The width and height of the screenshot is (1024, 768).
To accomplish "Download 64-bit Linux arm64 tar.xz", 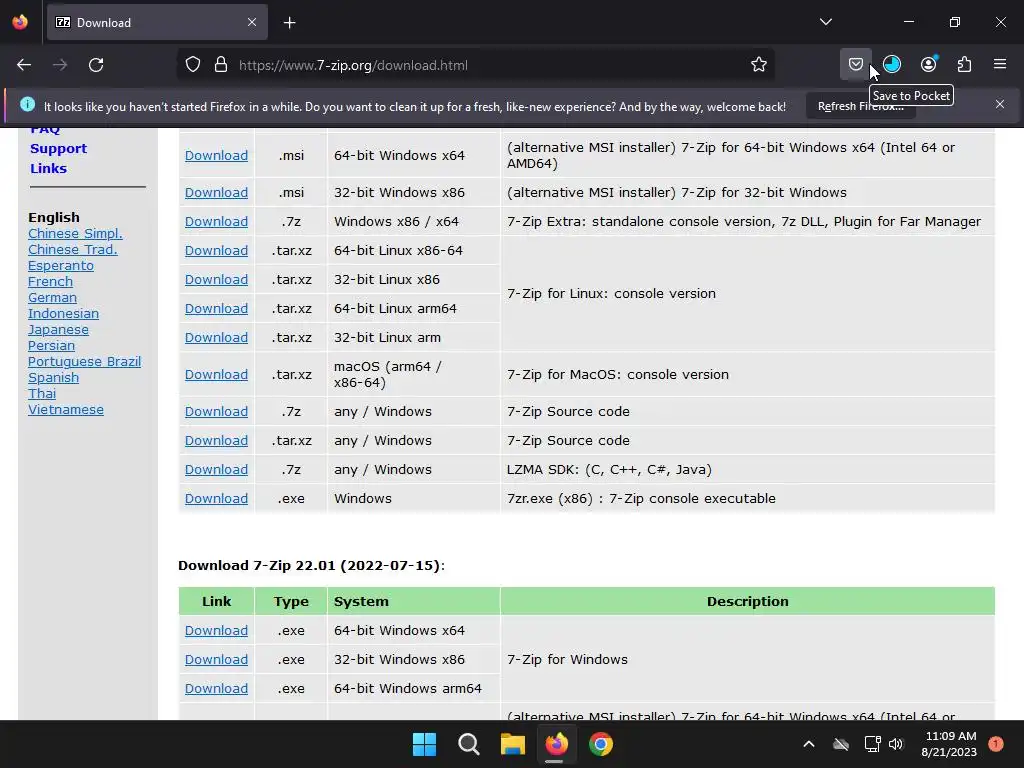I will tap(216, 308).
